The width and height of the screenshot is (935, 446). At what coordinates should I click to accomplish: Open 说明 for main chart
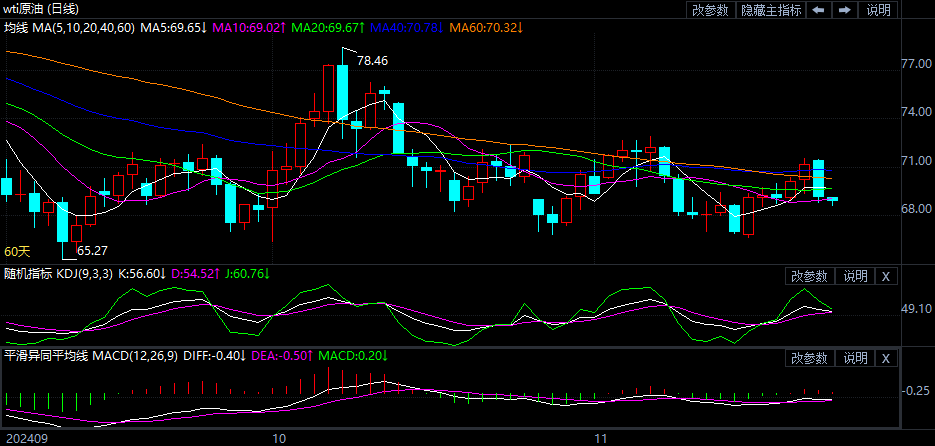pyautogui.click(x=878, y=10)
